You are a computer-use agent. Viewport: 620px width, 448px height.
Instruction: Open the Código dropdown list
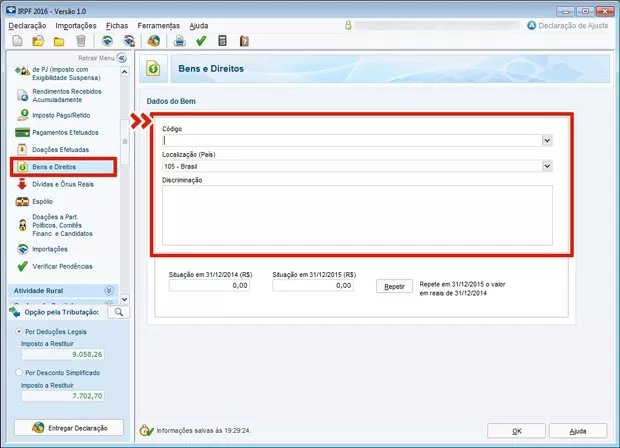pyautogui.click(x=547, y=141)
